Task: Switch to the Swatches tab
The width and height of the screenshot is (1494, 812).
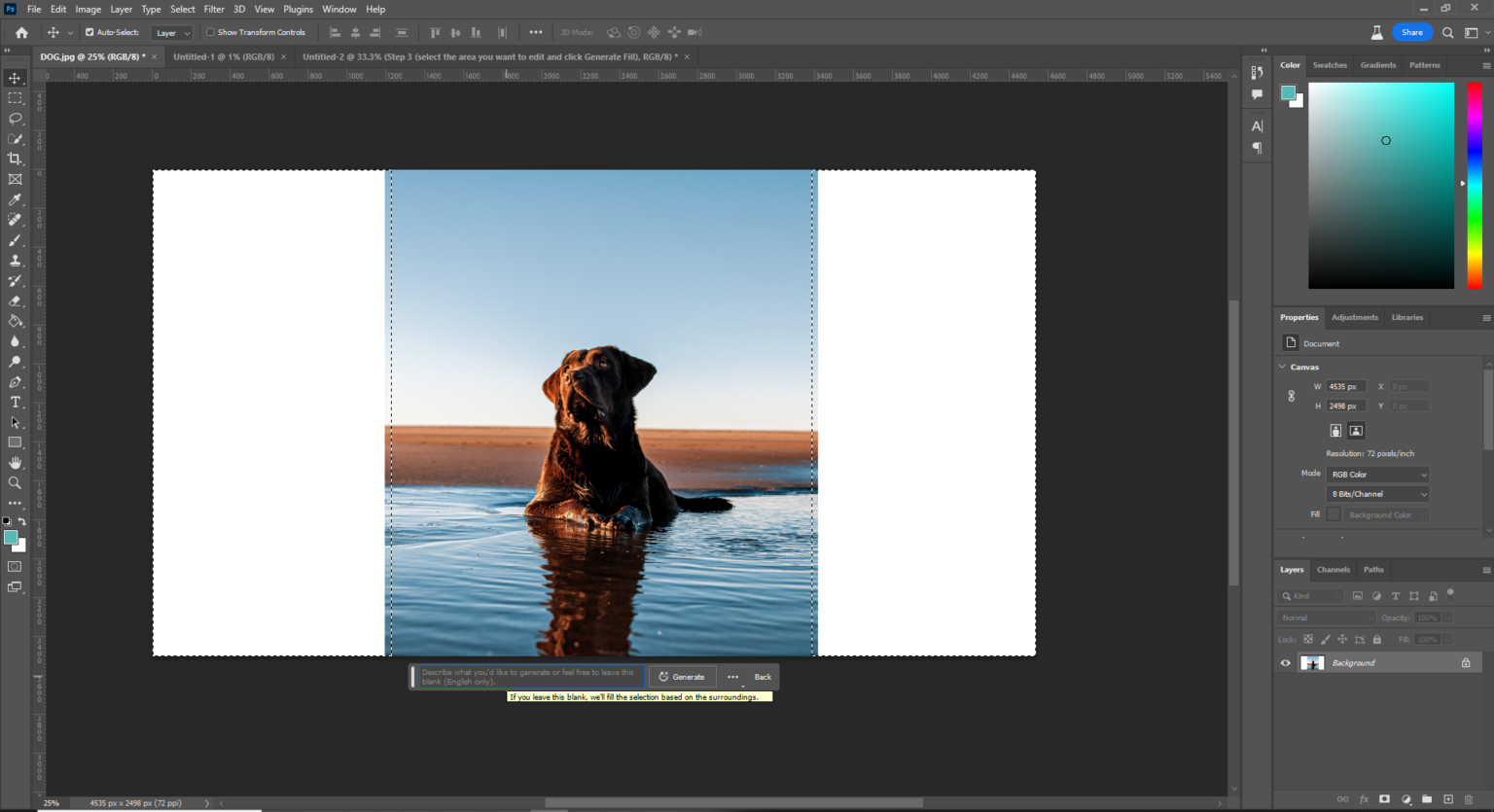Action: tap(1330, 65)
